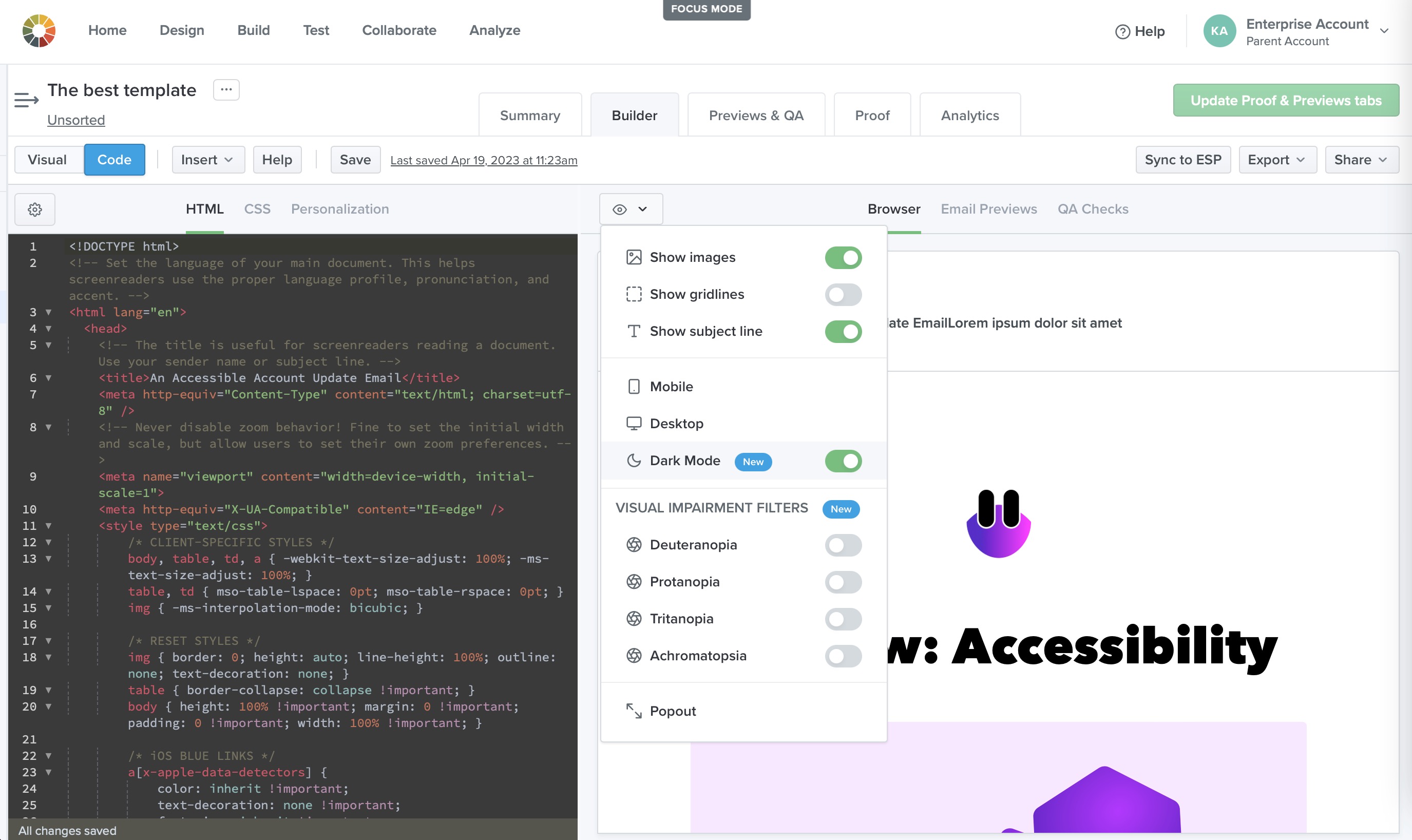Click Update Proof & Previews tabs button

(x=1285, y=100)
